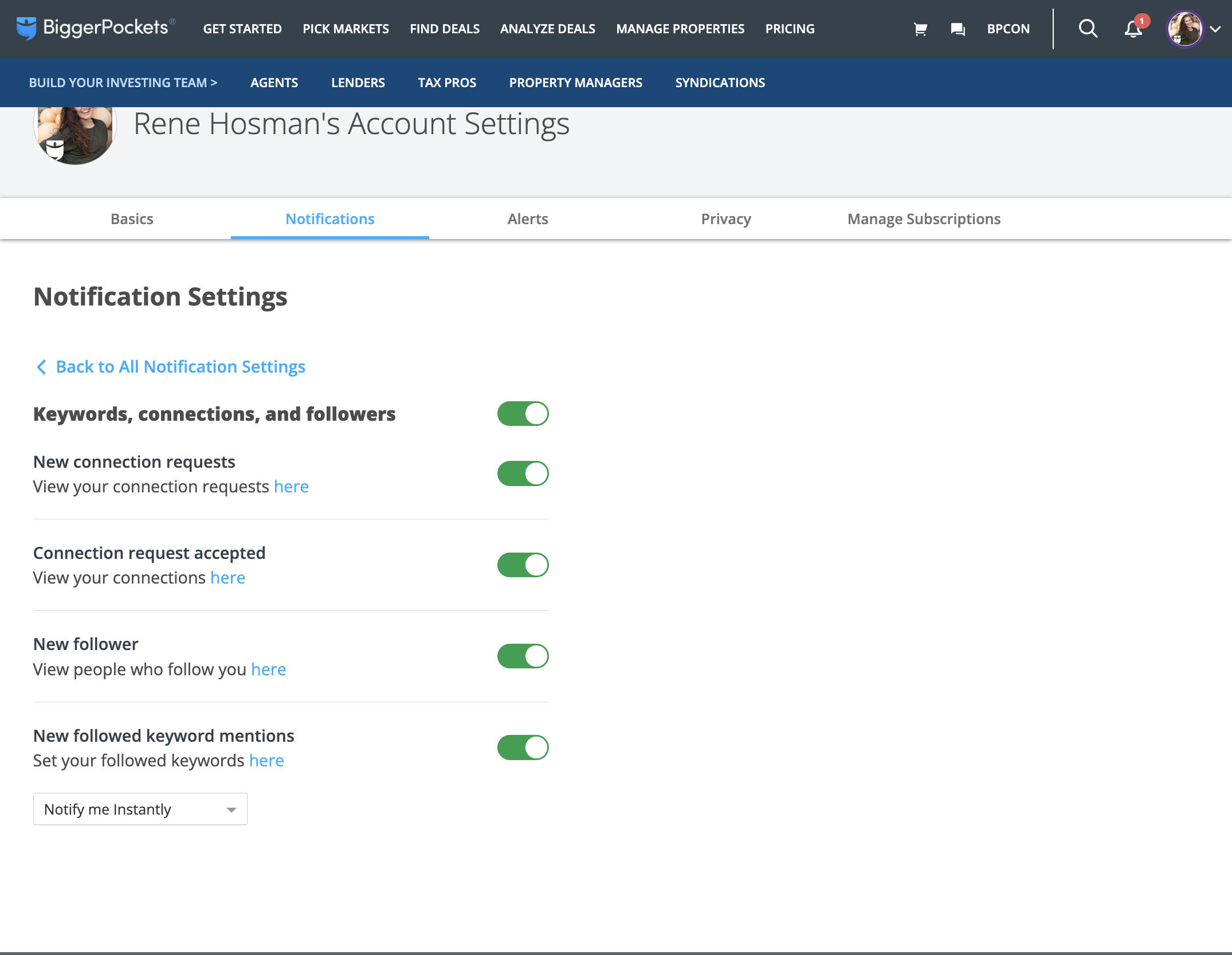Open SYNDICATIONS in the subnav
Viewport: 1232px width, 955px height.
(720, 83)
